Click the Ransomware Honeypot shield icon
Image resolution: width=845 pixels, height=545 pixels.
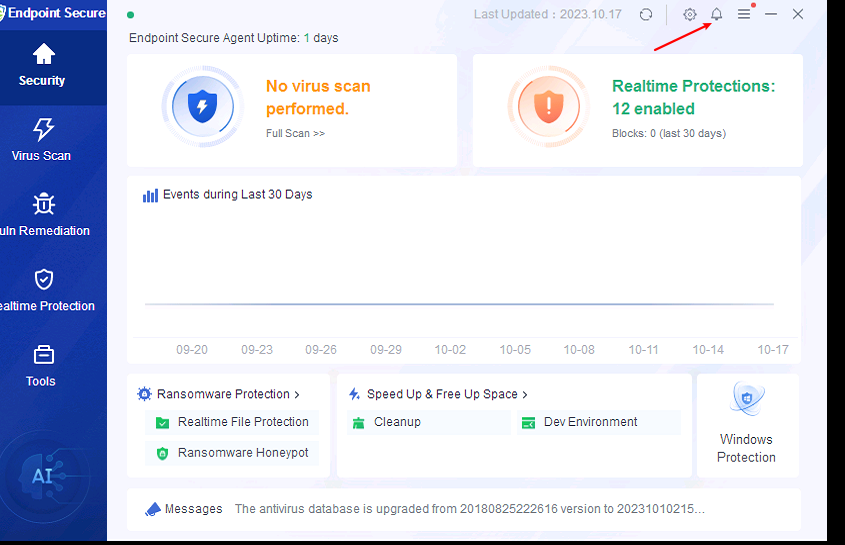(162, 453)
